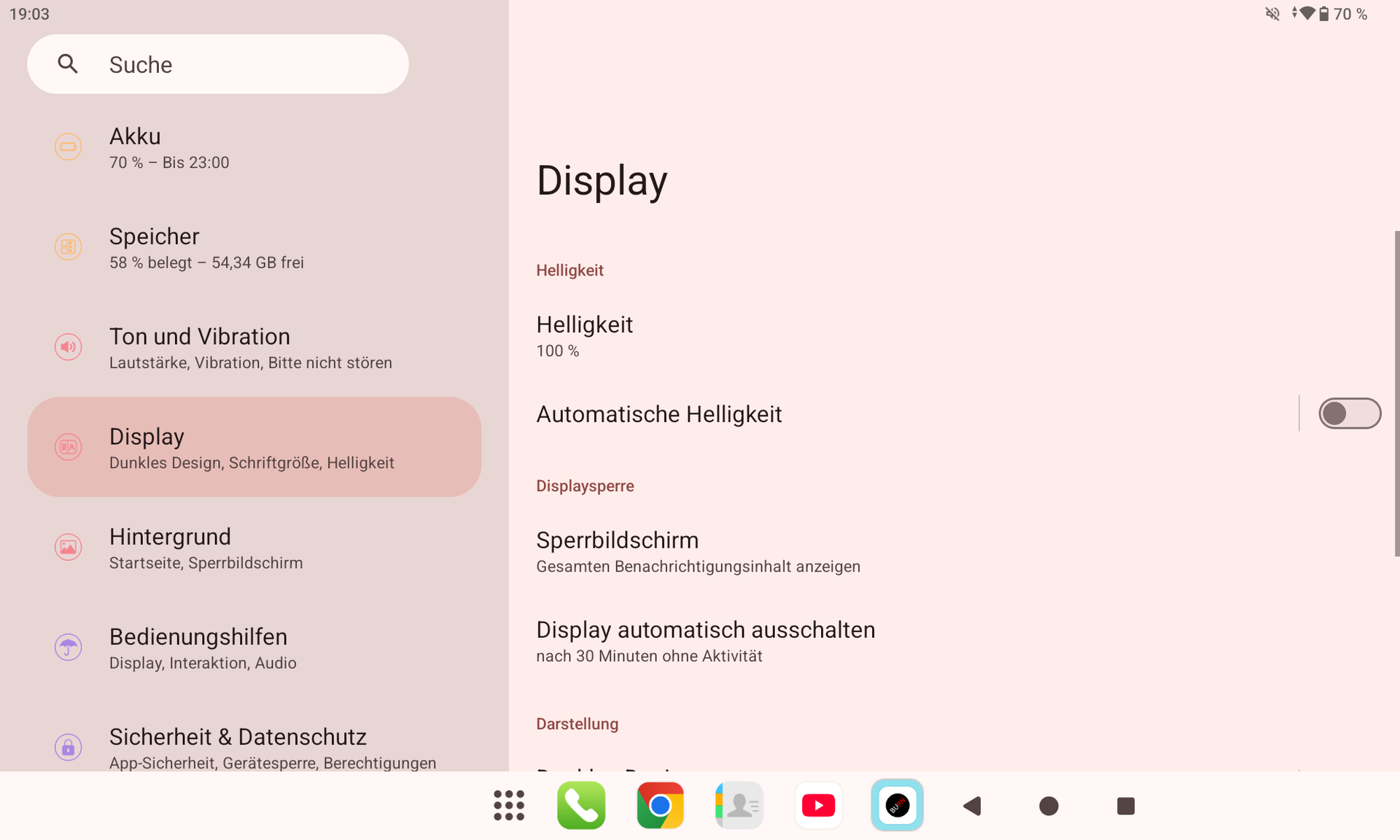This screenshot has width=1400, height=840.
Task: Enable Automatische Helligkeit switch
Action: (x=1349, y=413)
